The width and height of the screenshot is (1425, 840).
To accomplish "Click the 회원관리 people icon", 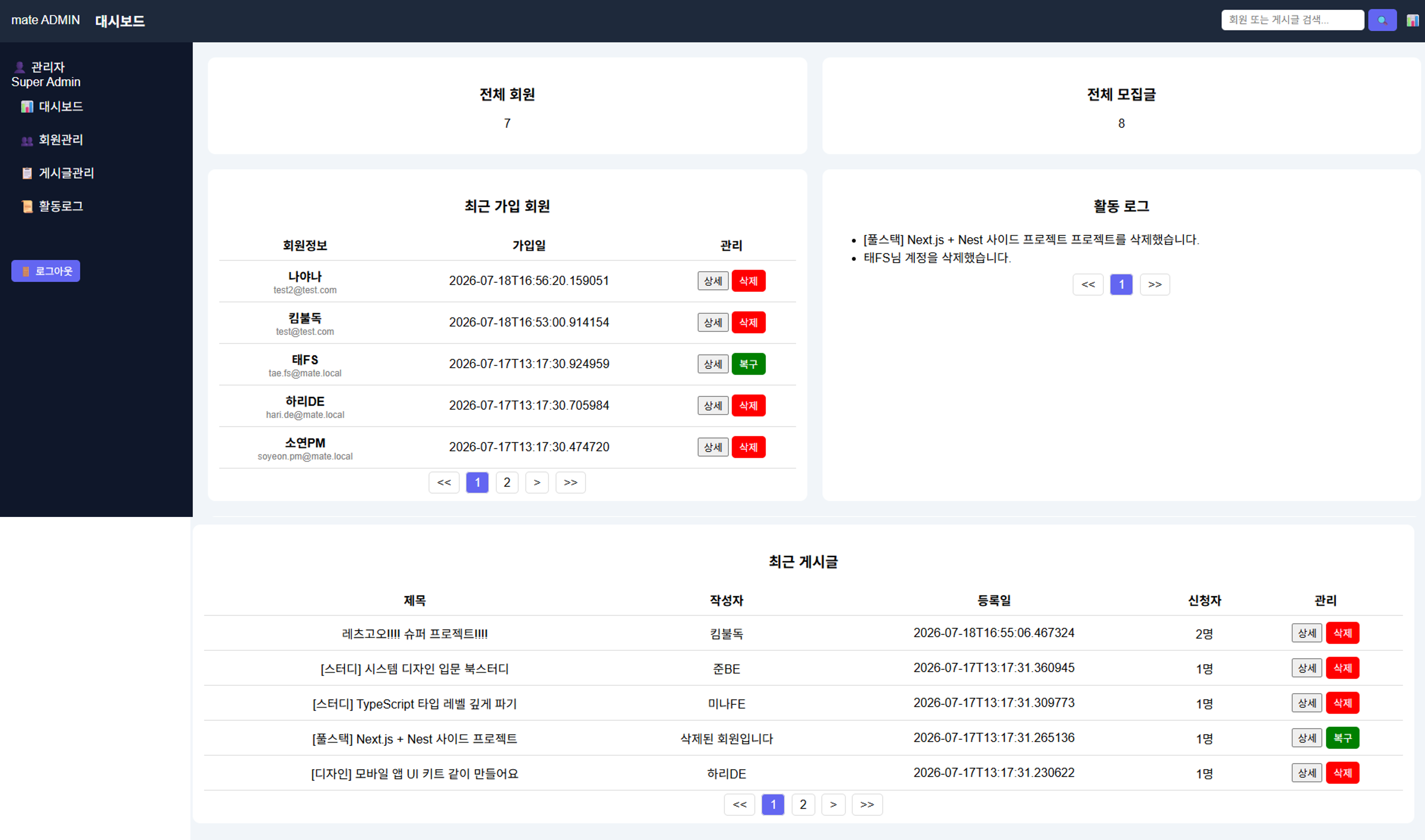I will 27,140.
